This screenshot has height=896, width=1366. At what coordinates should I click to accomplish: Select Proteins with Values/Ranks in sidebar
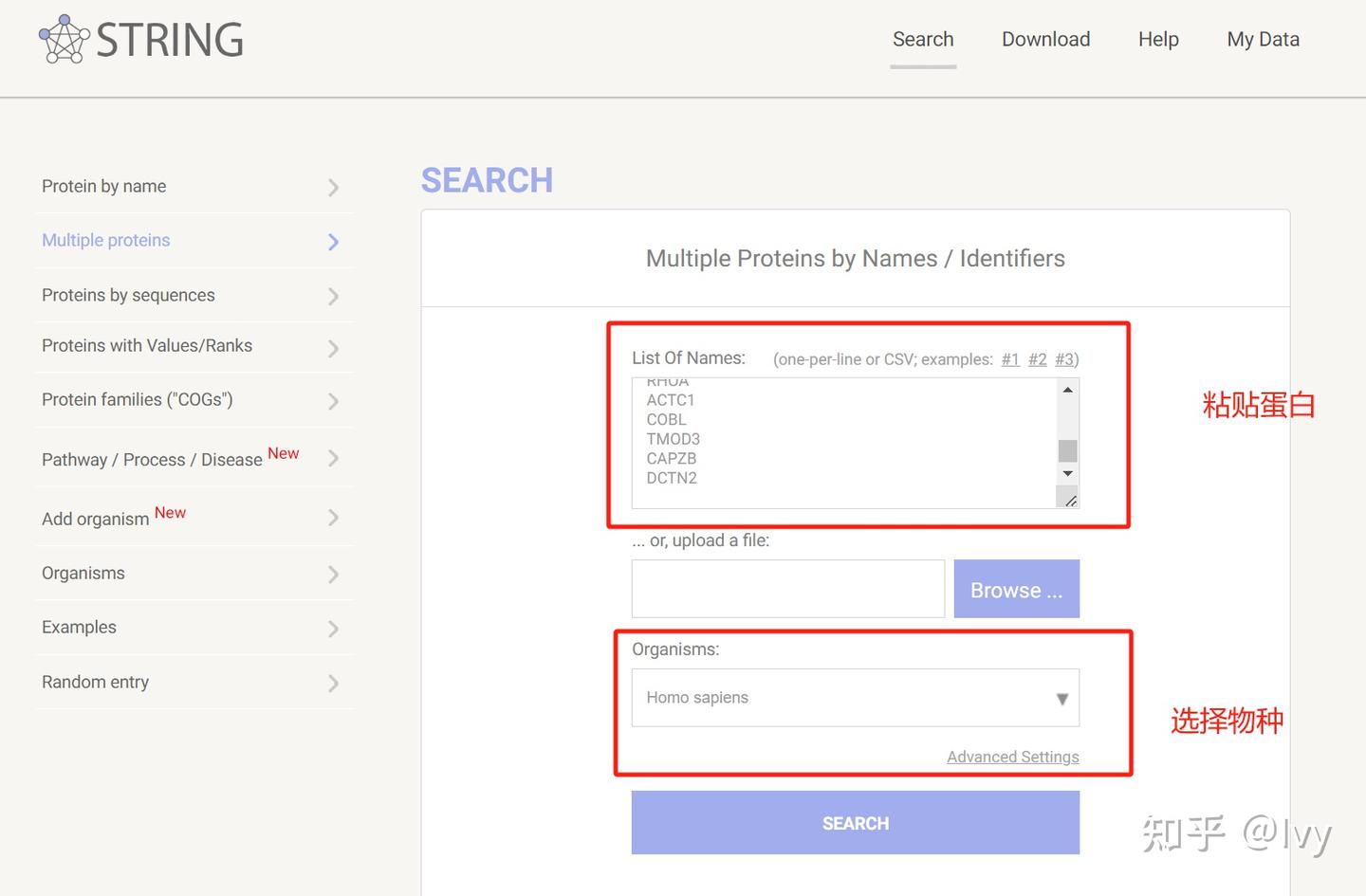tap(147, 346)
